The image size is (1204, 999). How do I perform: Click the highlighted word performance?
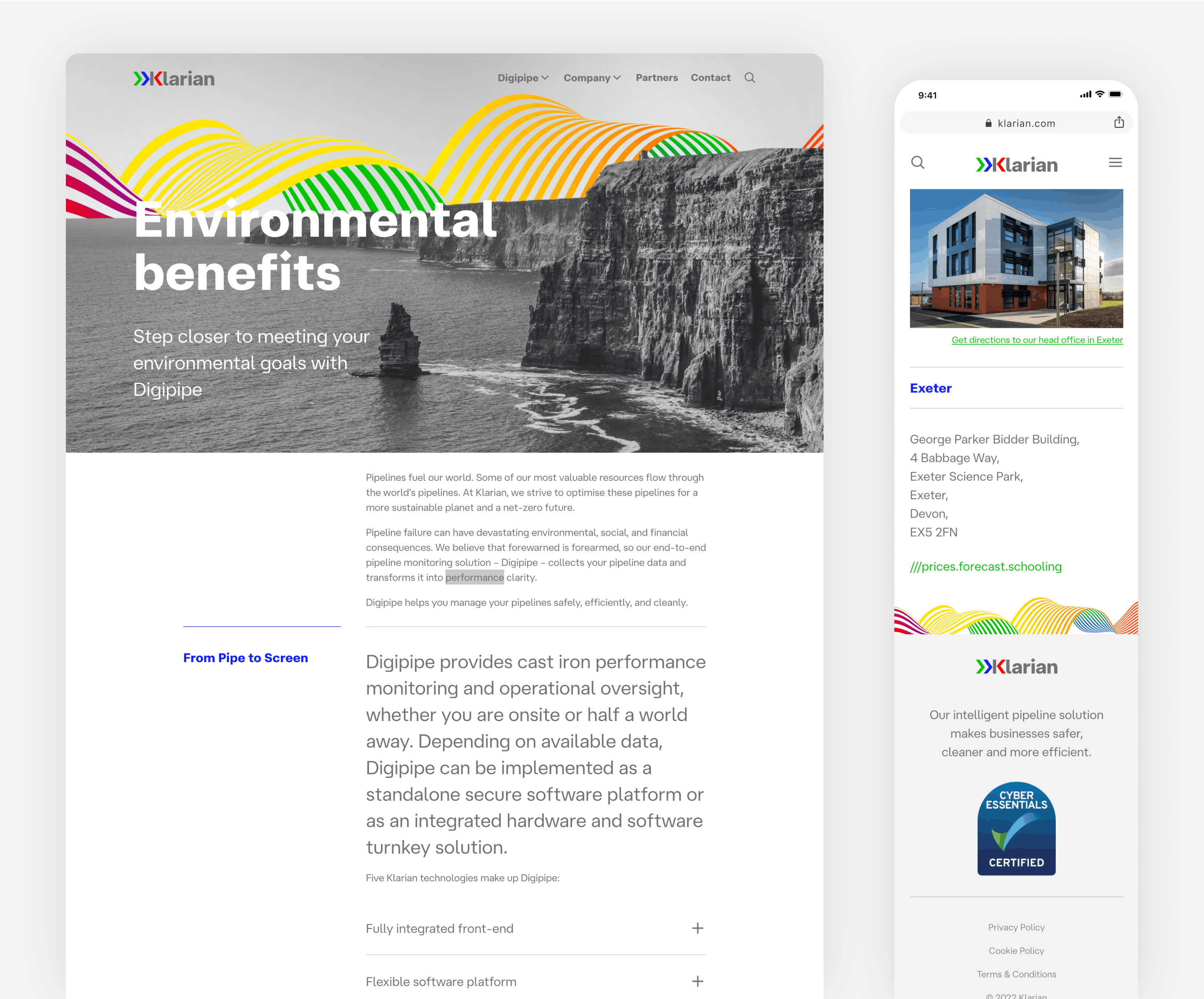[x=475, y=577]
